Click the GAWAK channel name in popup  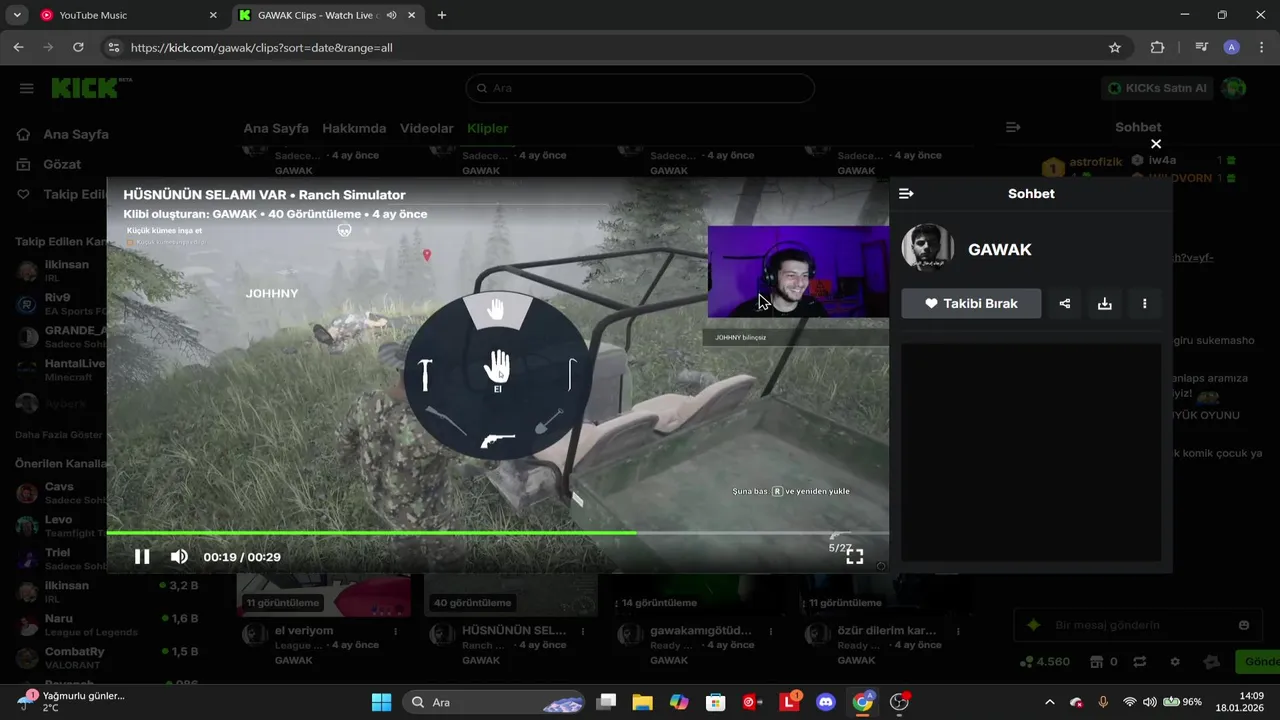(x=999, y=250)
